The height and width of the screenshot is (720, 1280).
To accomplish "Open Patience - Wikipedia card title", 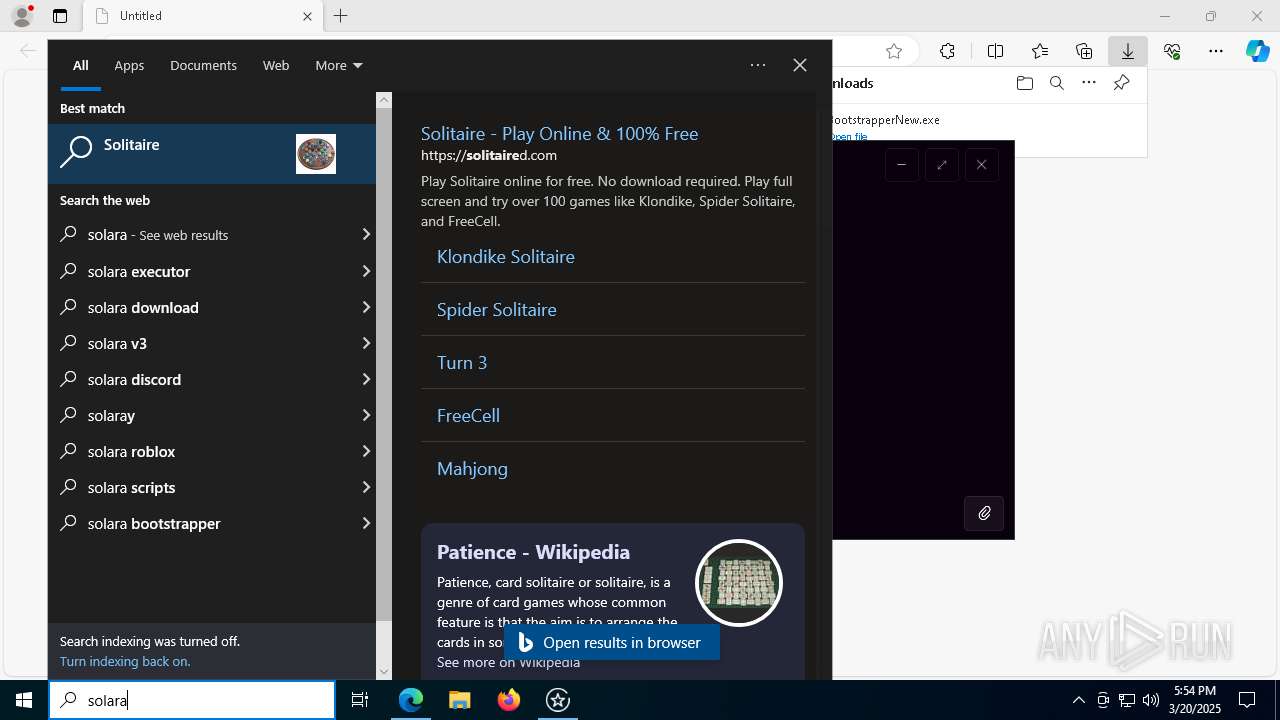I will tap(533, 552).
